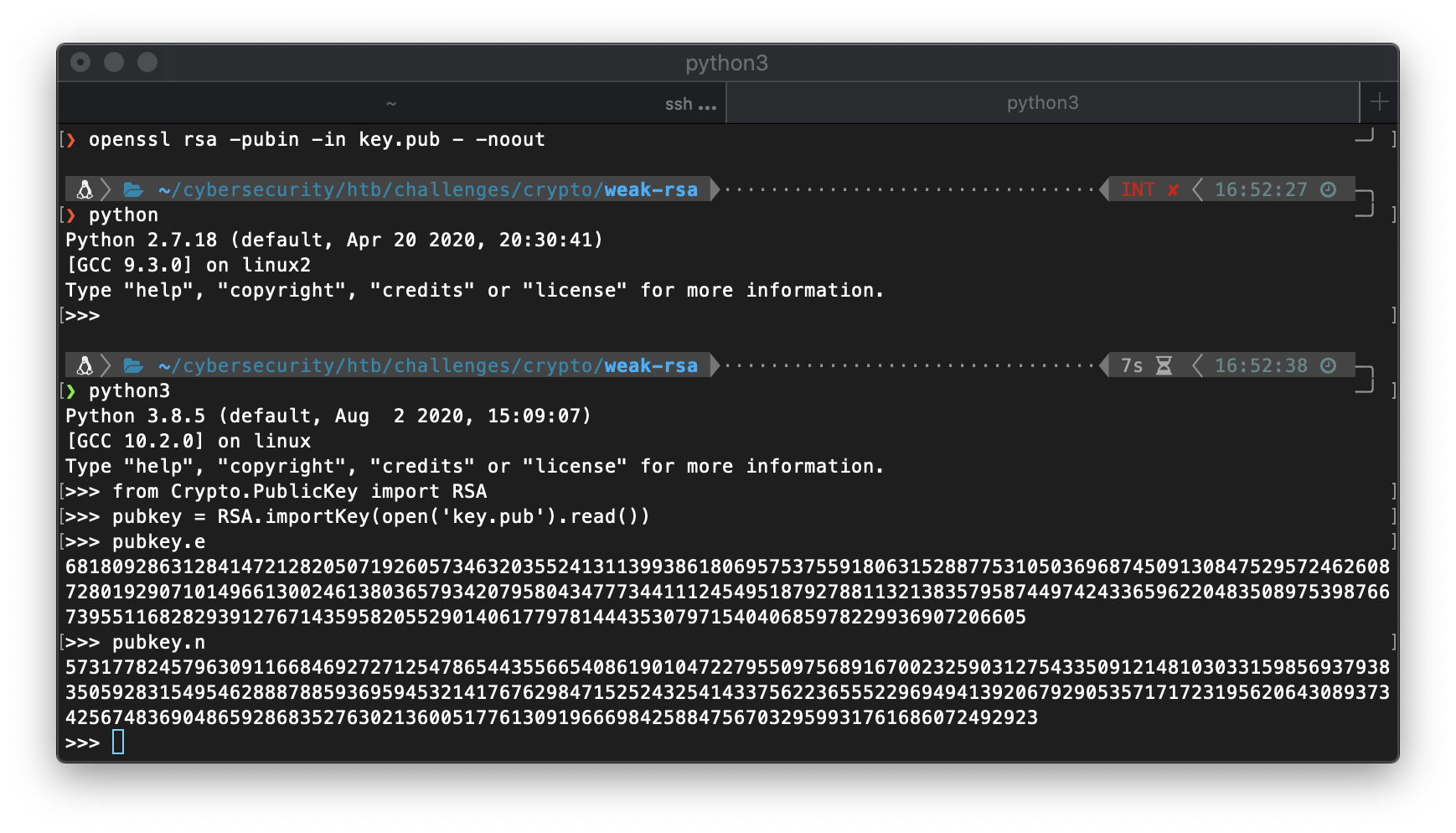This screenshot has height=833, width=1456.
Task: Click the hourglass icon next to 7s
Action: [x=1164, y=366]
